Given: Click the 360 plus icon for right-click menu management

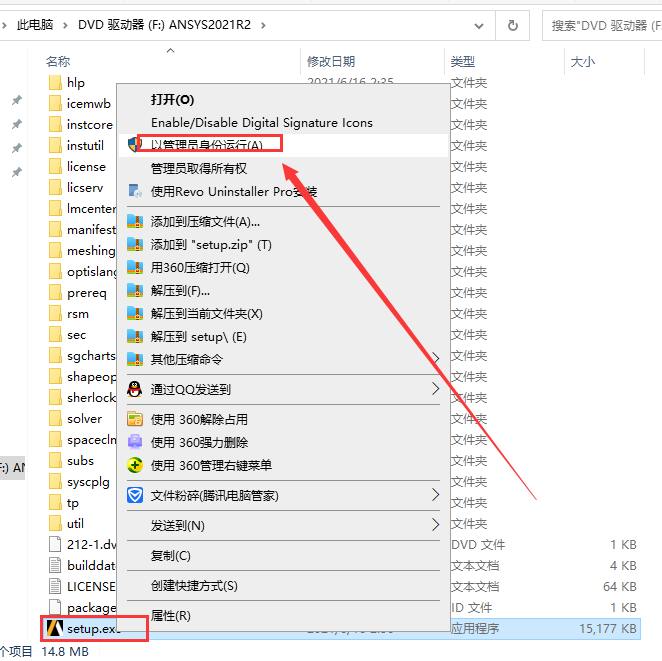Looking at the screenshot, I should click(135, 466).
